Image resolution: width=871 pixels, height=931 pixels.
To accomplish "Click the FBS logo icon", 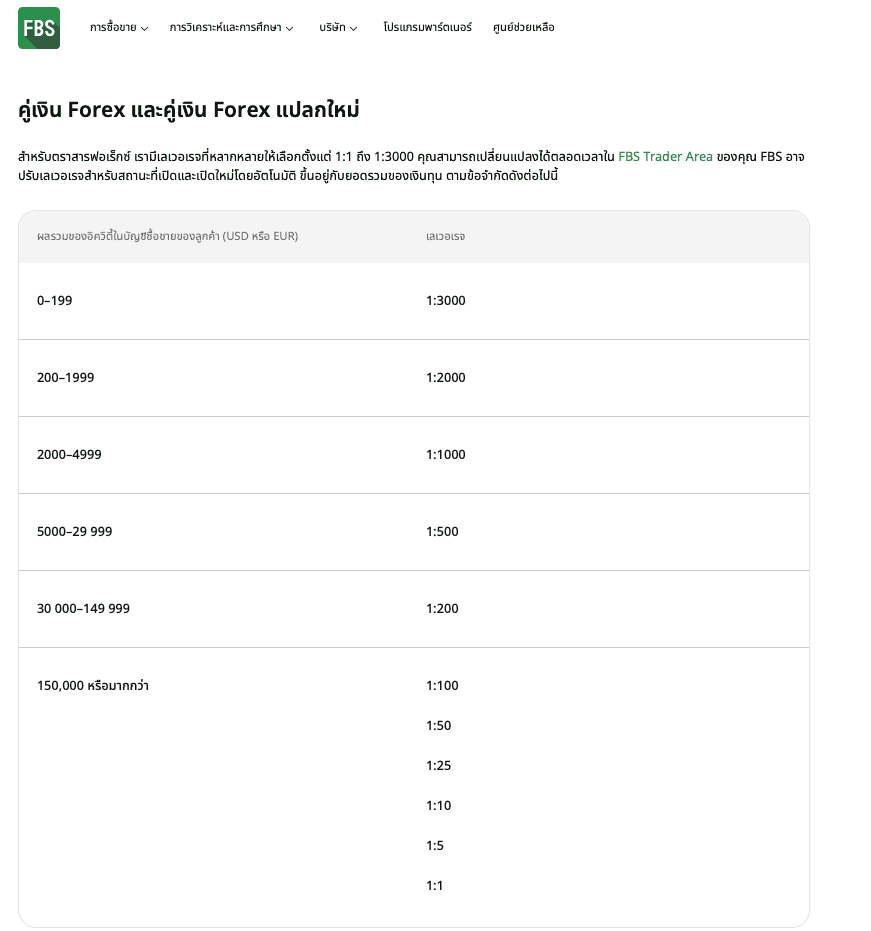I will click(x=38, y=28).
